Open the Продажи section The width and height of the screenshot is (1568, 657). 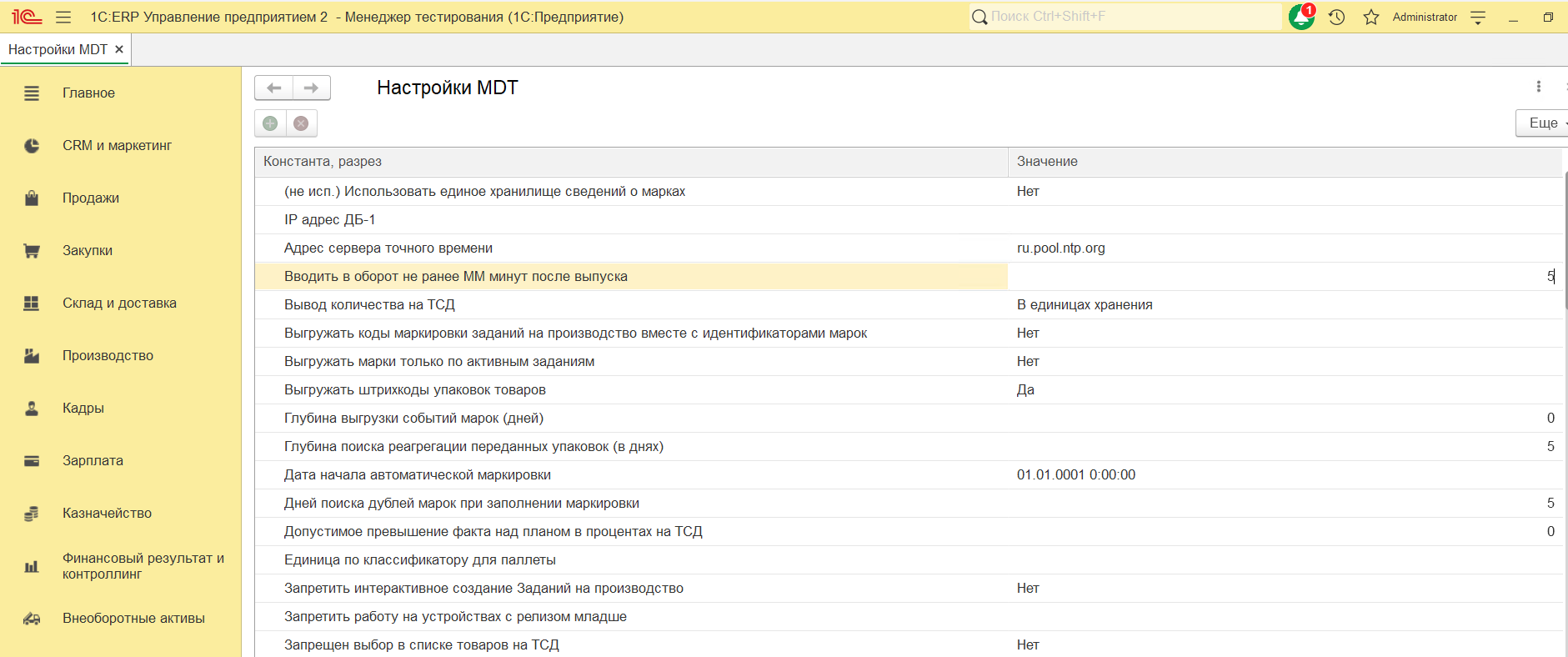[91, 198]
